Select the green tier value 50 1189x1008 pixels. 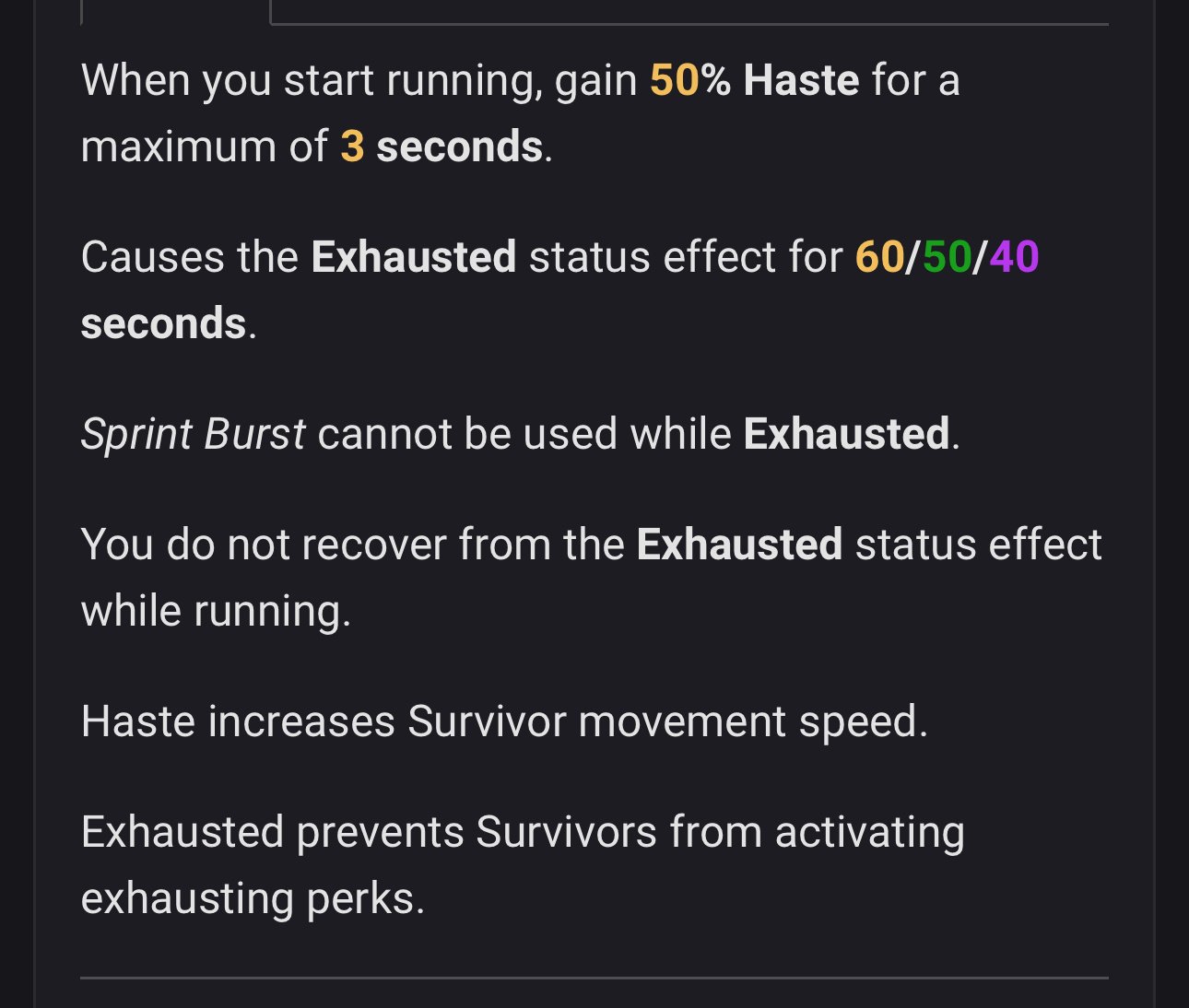[947, 257]
